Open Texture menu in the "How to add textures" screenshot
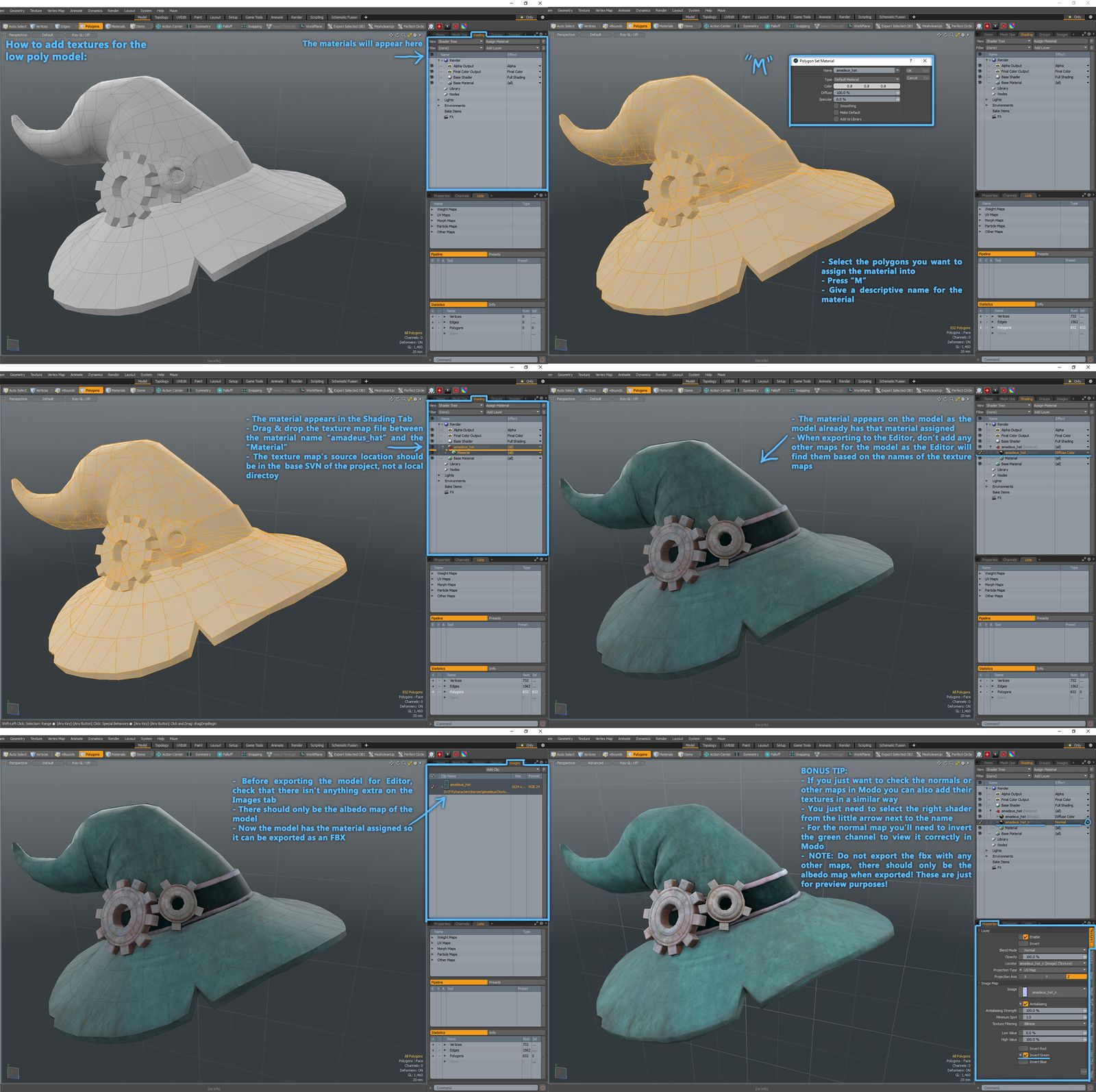The width and height of the screenshot is (1096, 1092). [36, 10]
